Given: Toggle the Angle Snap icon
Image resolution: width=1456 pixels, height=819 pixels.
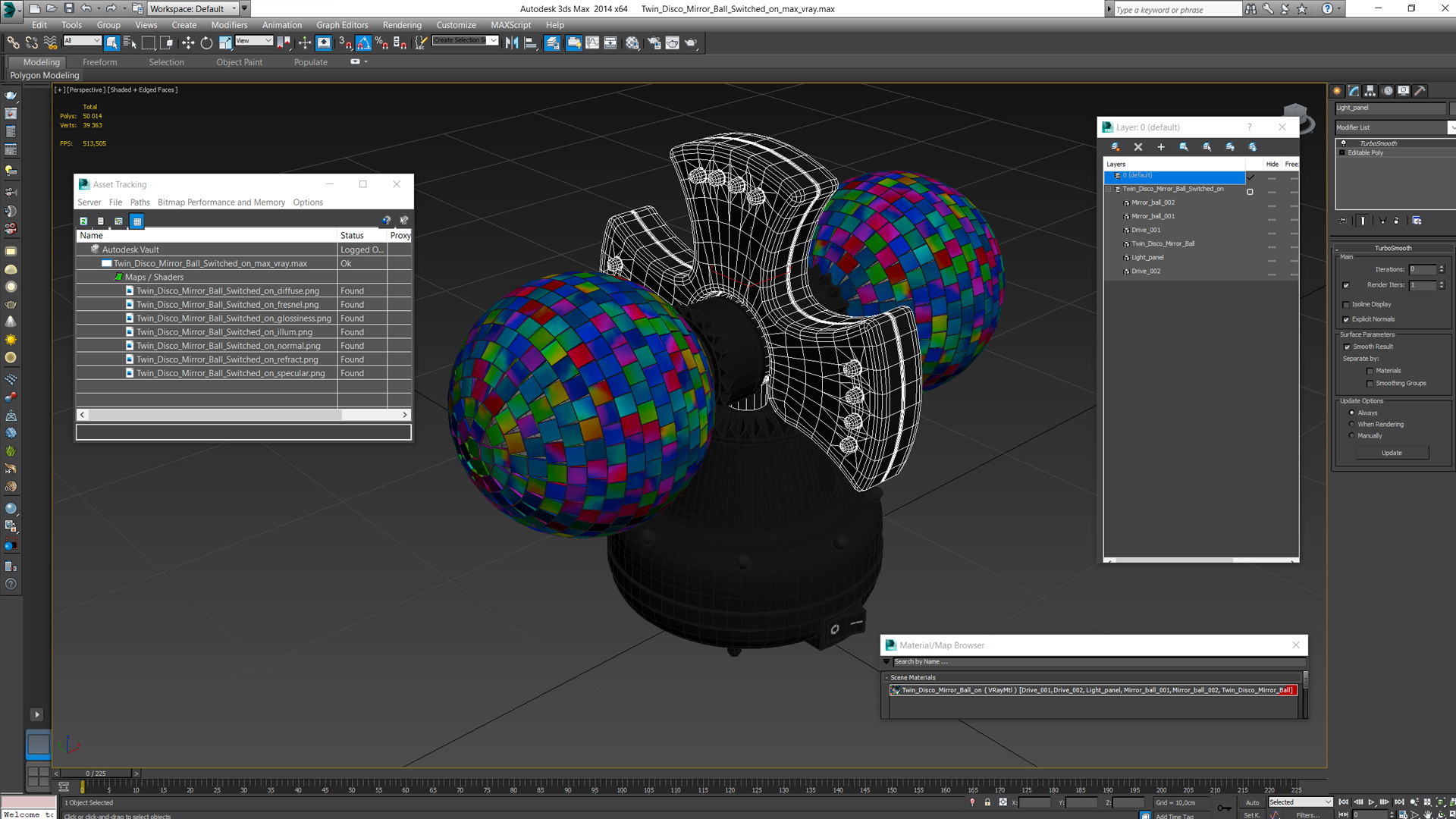Looking at the screenshot, I should tap(364, 43).
